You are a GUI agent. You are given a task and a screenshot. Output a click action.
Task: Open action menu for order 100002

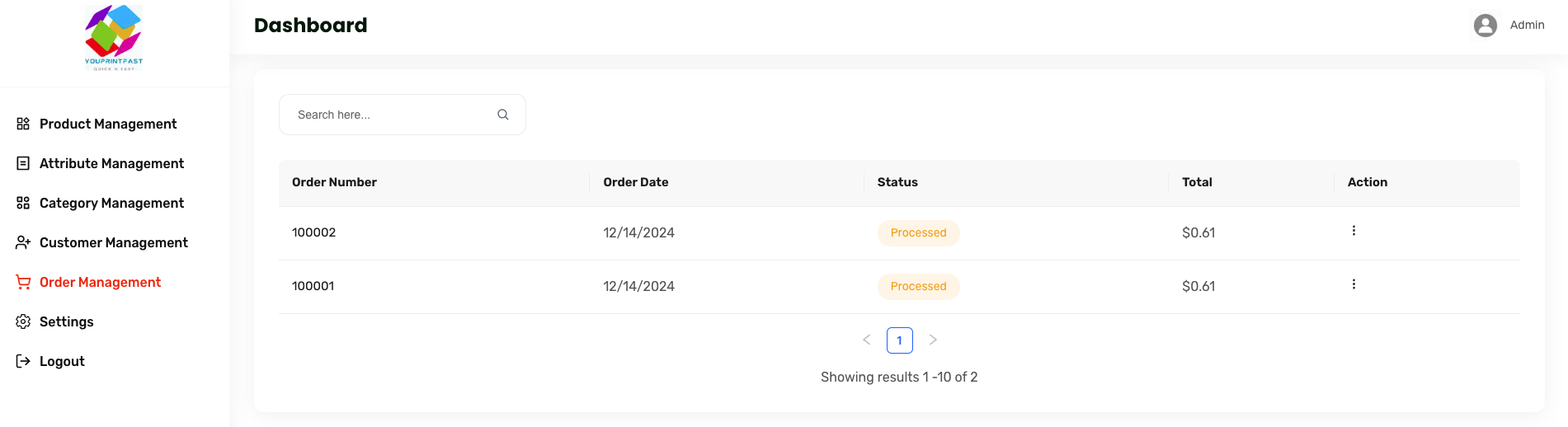1354,231
